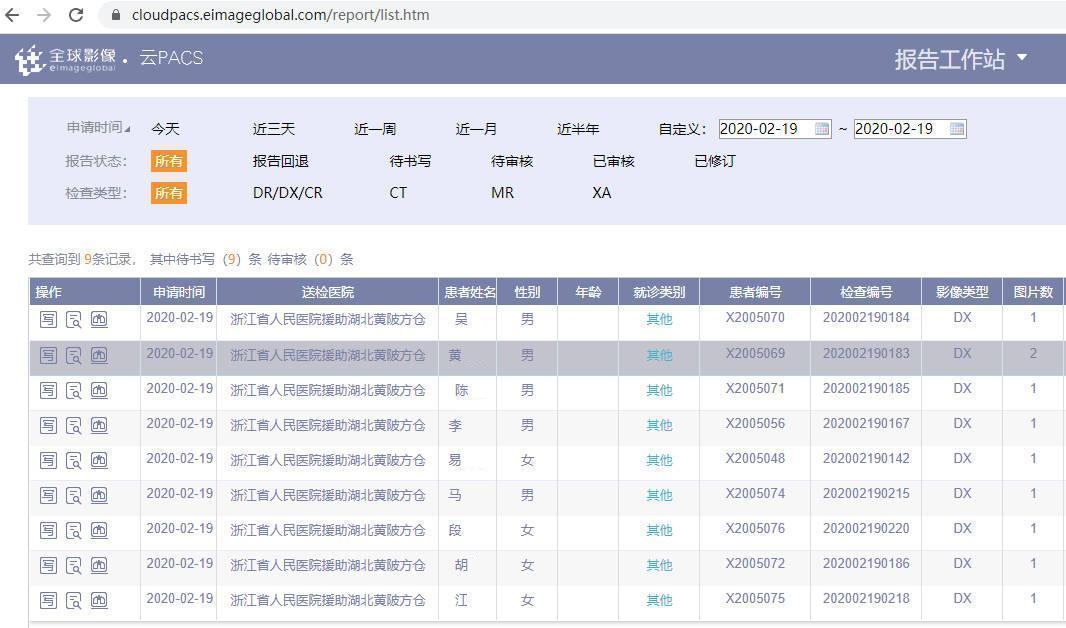Click the write report icon for patient 段
Viewport: 1066px width, 628px height.
(x=48, y=530)
